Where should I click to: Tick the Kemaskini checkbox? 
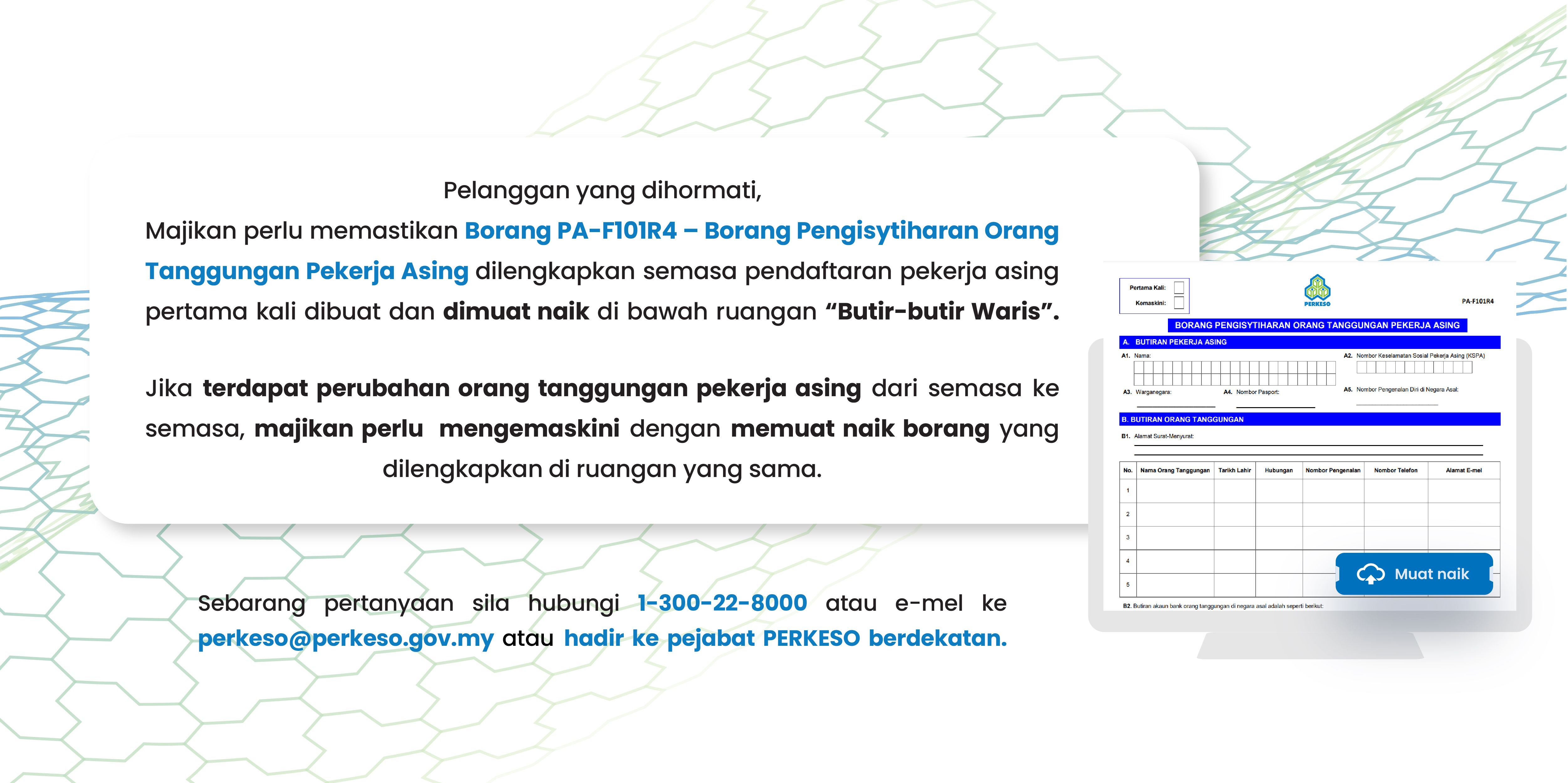1179,303
